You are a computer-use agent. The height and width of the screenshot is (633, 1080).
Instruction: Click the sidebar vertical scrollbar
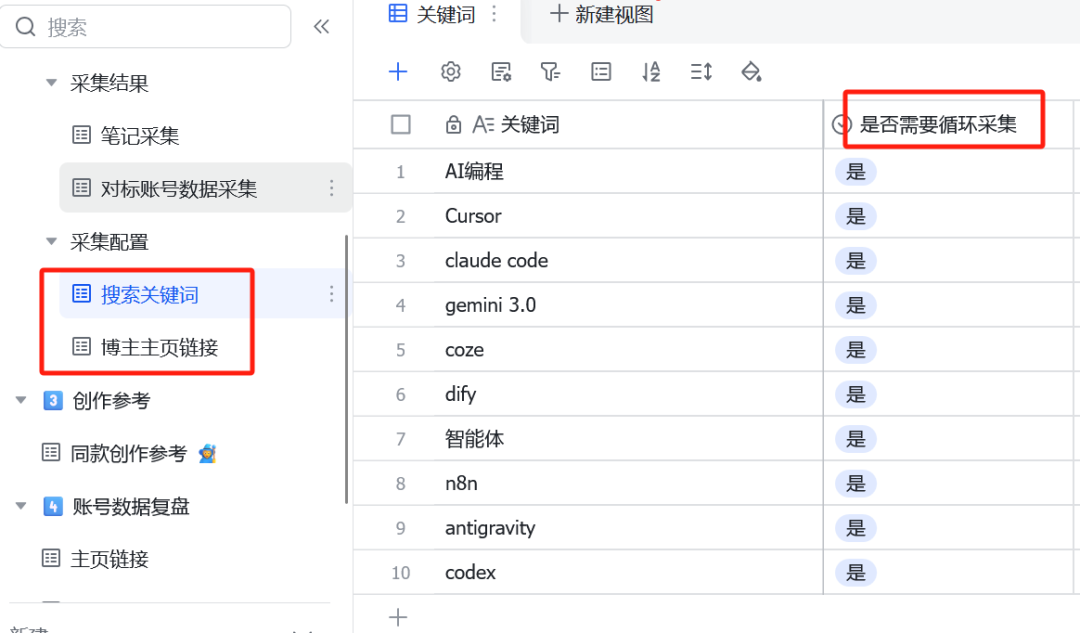tap(346, 369)
